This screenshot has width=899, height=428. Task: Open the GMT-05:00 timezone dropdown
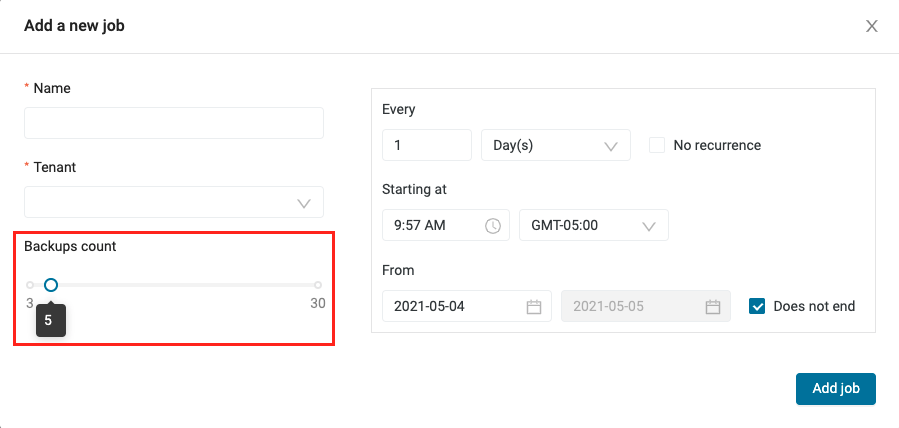pyautogui.click(x=593, y=225)
